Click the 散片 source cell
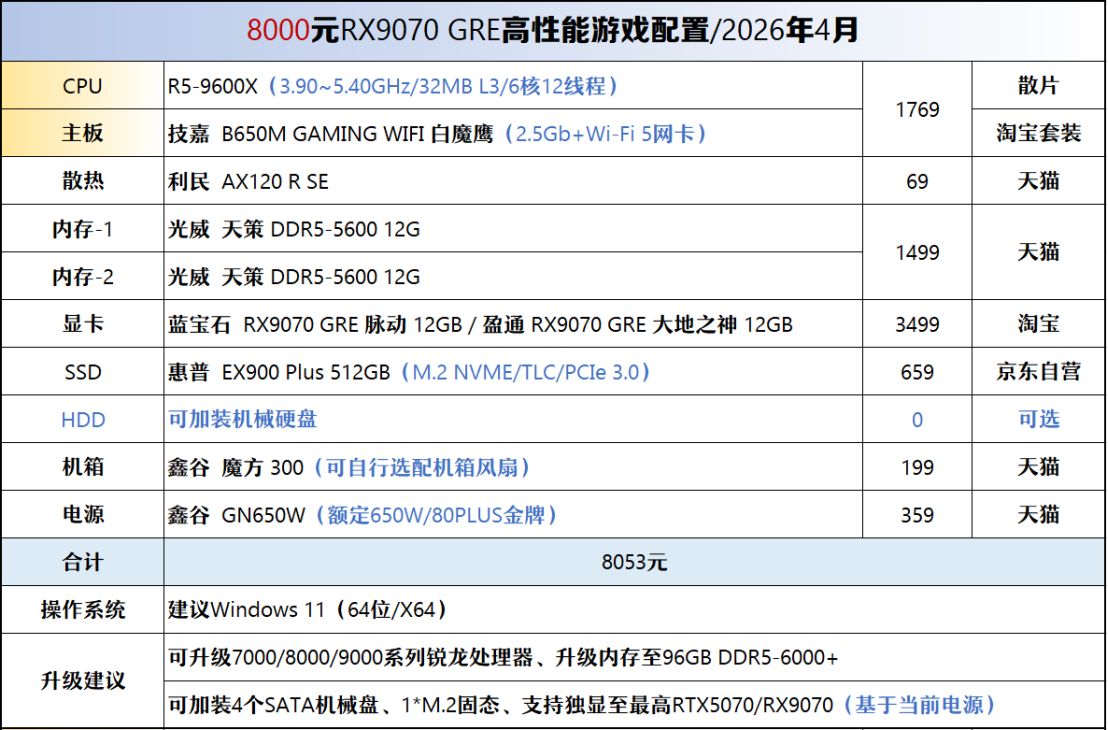The width and height of the screenshot is (1108, 730). coord(1039,86)
